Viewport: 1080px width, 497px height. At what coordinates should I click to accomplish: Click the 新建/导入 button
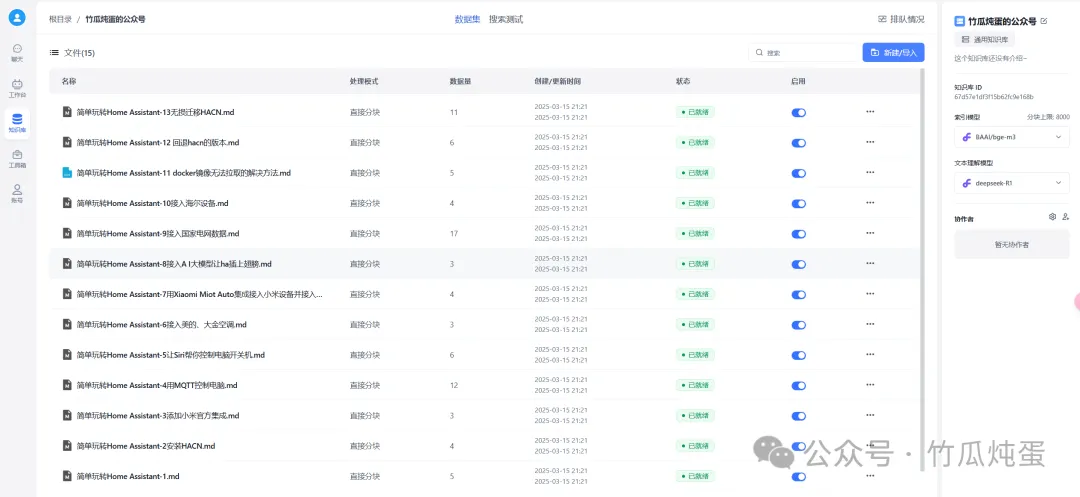coord(893,52)
